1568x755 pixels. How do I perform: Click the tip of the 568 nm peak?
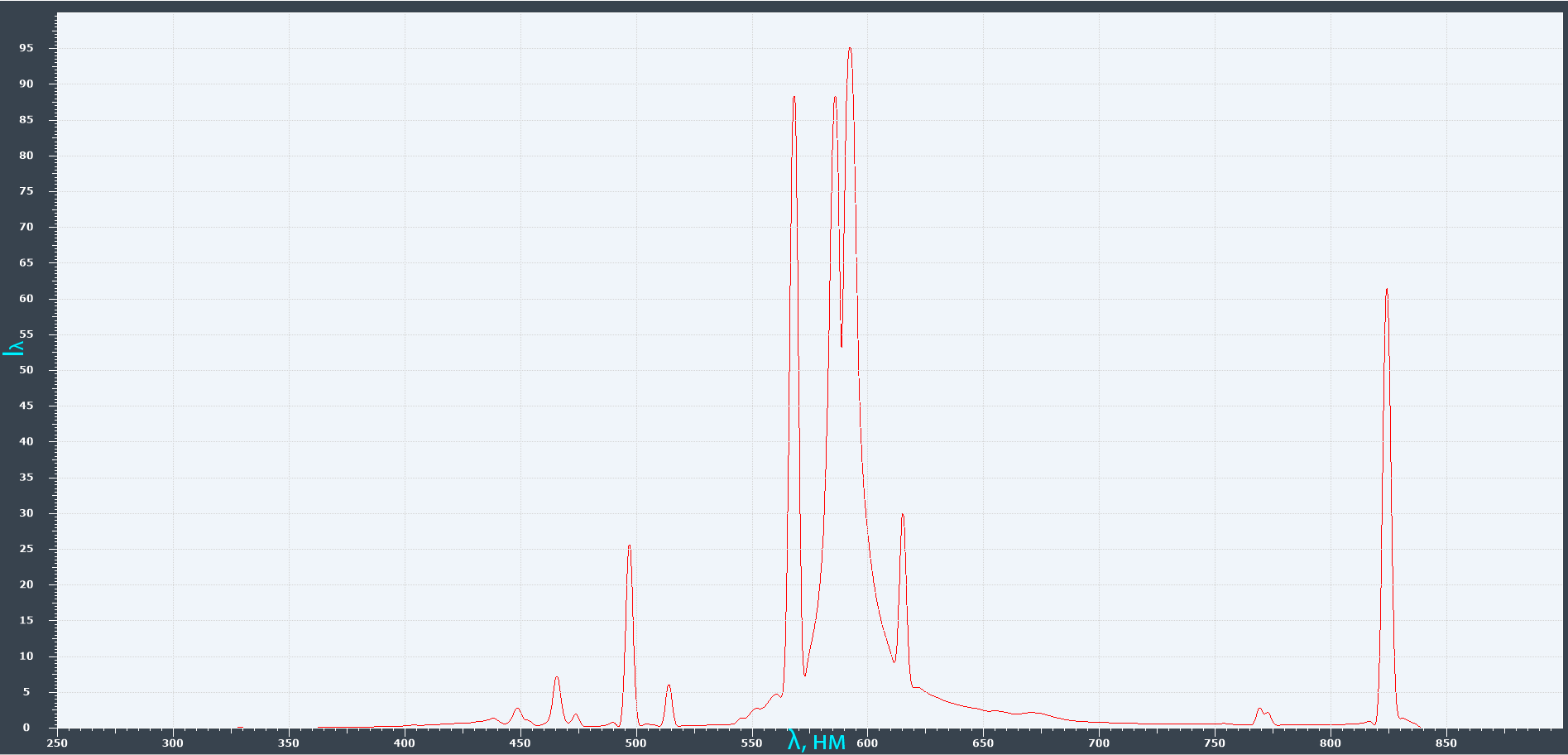(x=794, y=97)
